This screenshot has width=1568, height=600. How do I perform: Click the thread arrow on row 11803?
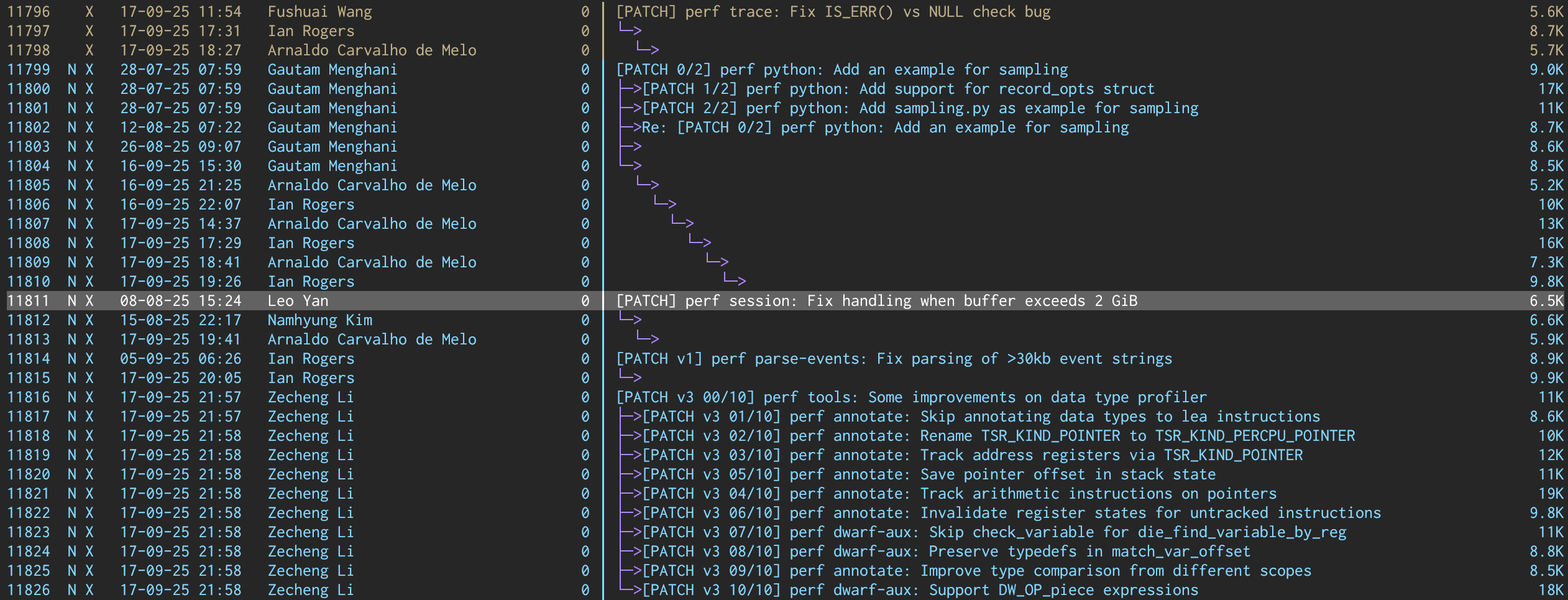click(x=630, y=146)
